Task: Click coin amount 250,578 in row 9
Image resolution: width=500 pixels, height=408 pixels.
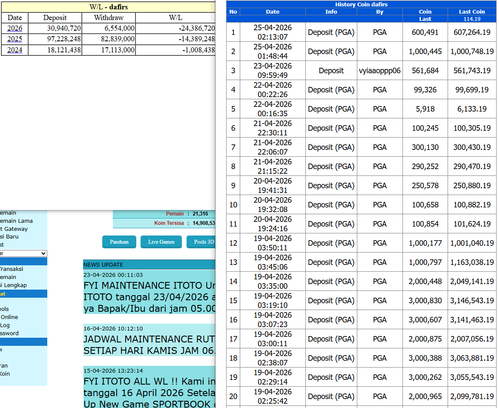Action: click(x=425, y=186)
